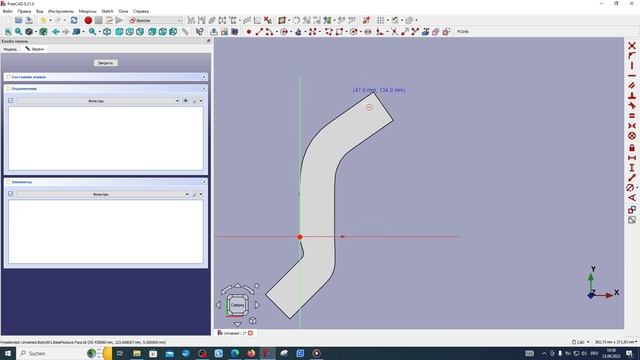Select the create point tool
Image resolution: width=640 pixels, height=360 pixels.
click(249, 31)
